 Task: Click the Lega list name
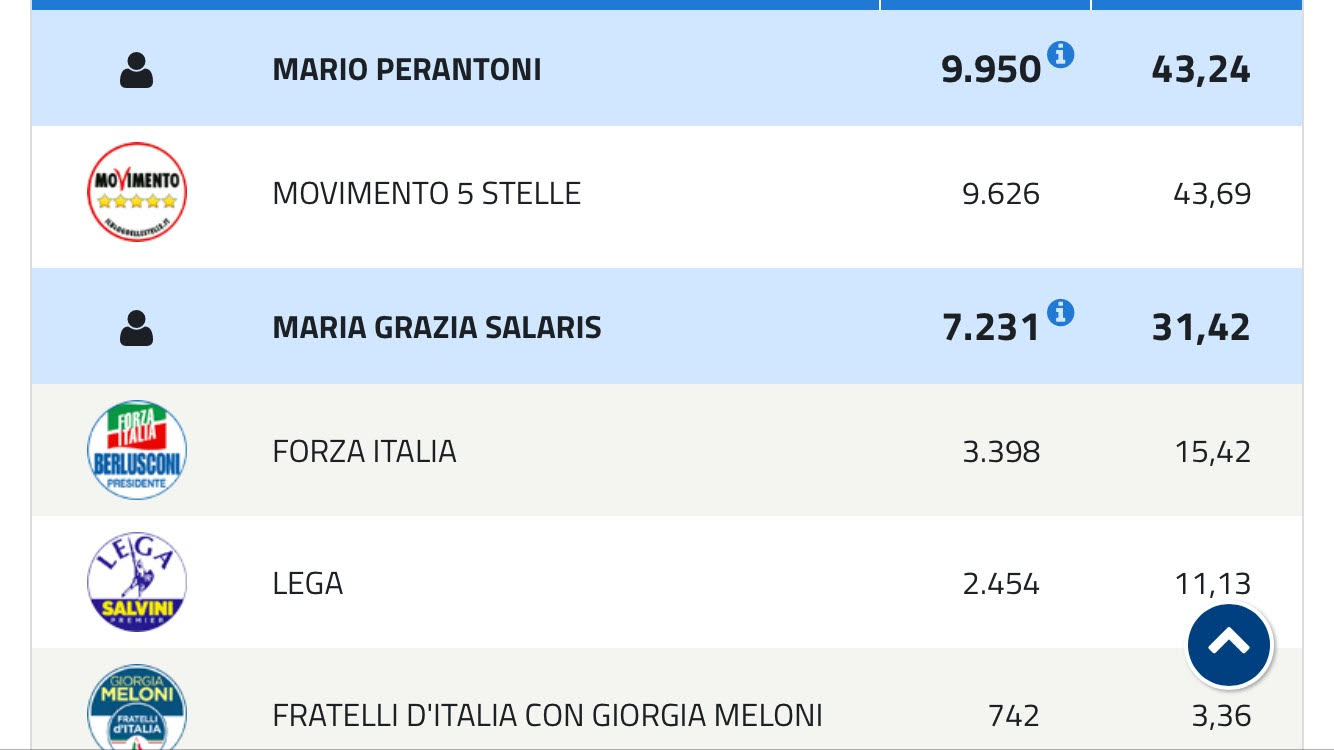coord(307,583)
